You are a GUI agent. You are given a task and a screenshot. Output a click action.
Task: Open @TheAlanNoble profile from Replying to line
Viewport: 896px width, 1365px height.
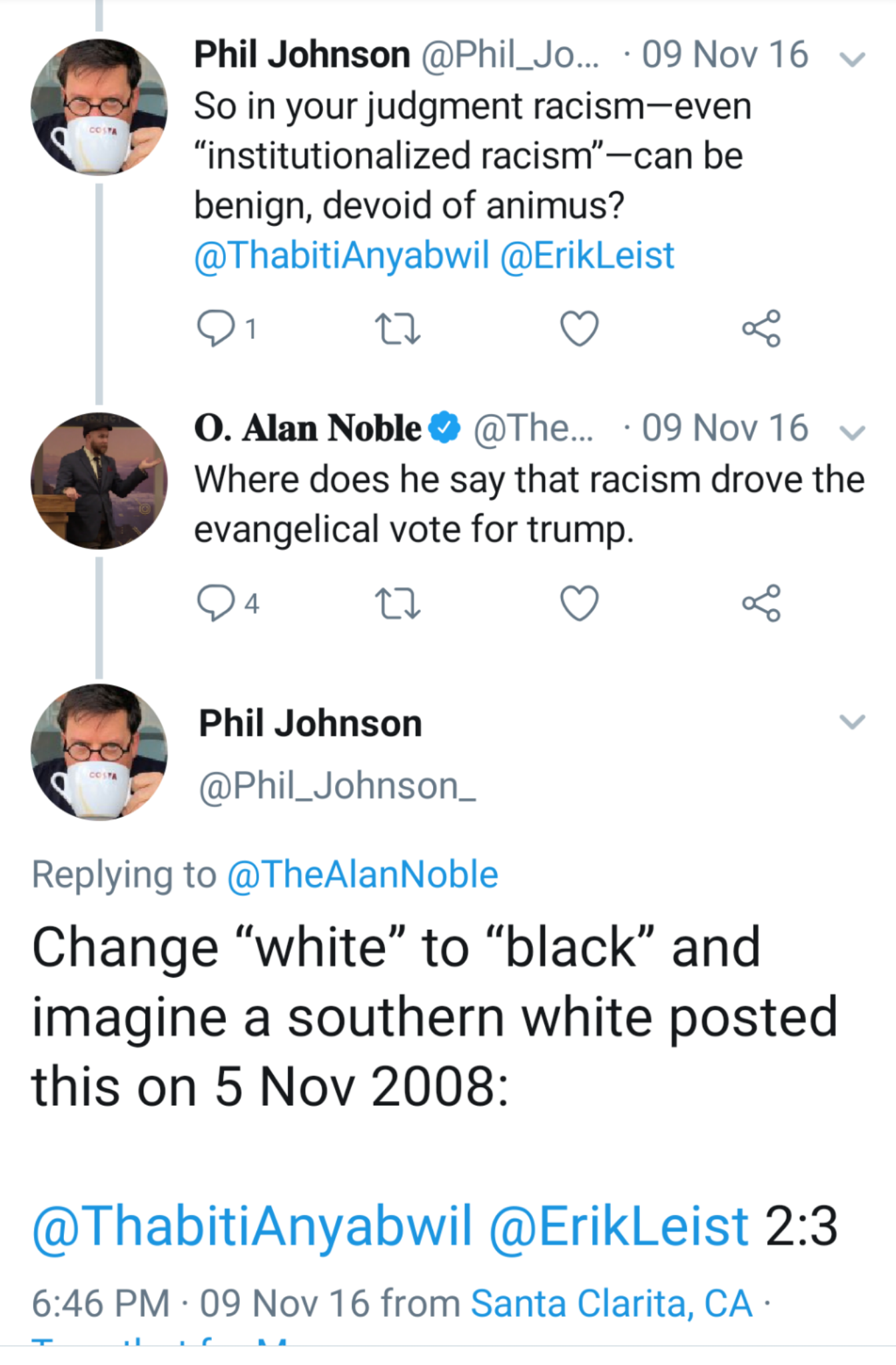[x=362, y=874]
